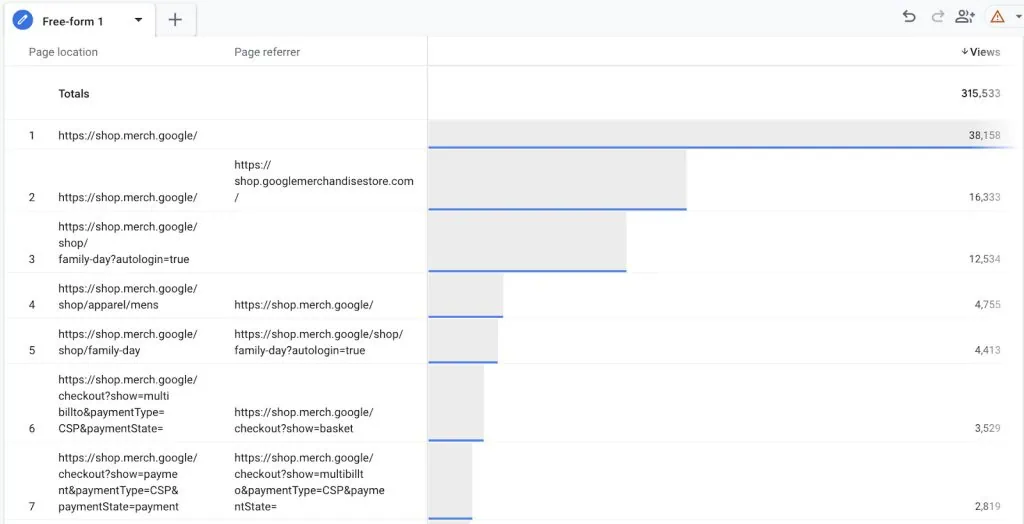Click the bar chart cell for row 3

(527, 242)
